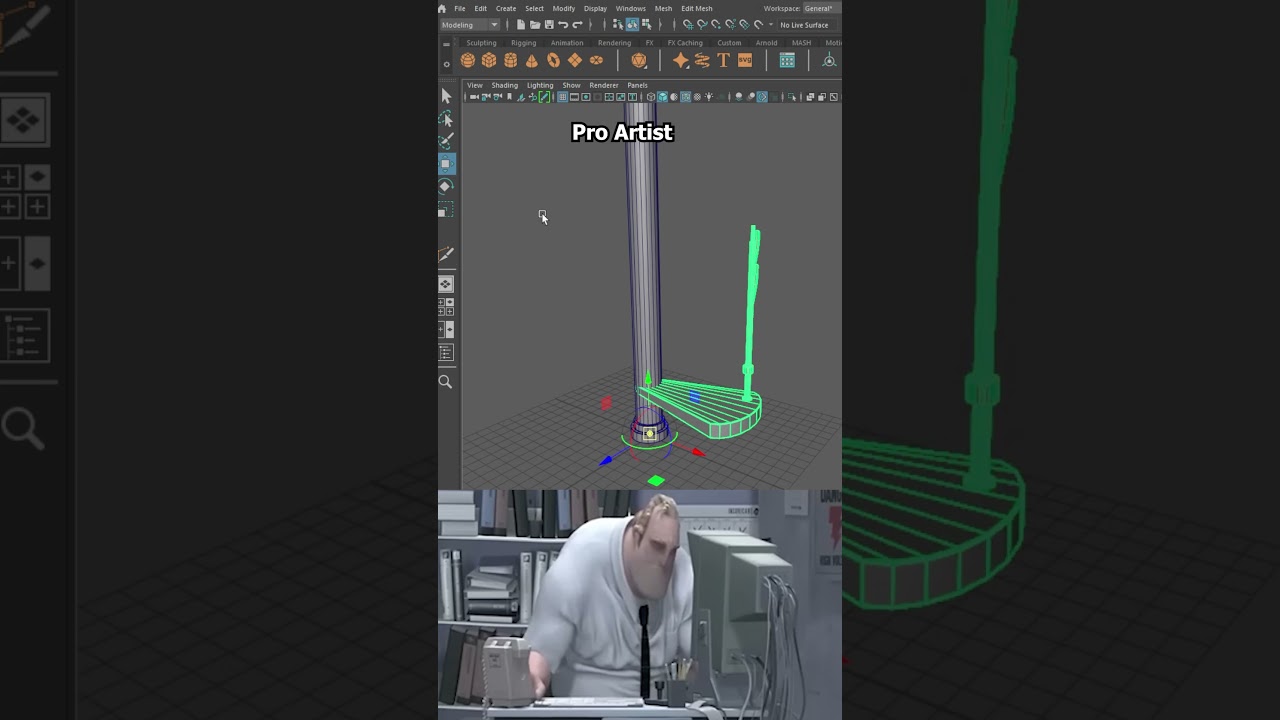Select by hierarchy mode icon
The height and width of the screenshot is (720, 1280).
[618, 25]
